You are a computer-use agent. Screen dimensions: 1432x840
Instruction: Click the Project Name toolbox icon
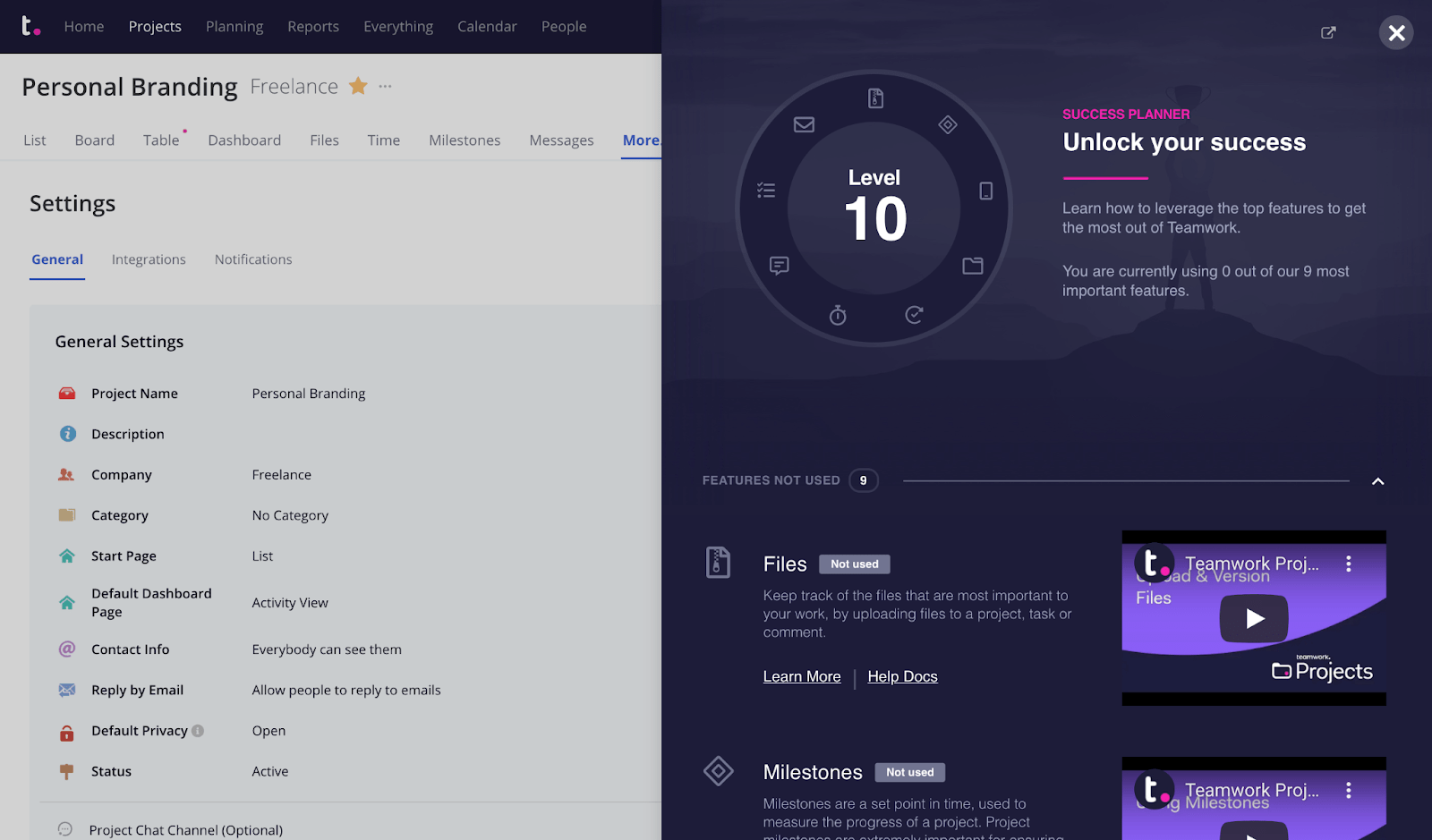coord(67,394)
